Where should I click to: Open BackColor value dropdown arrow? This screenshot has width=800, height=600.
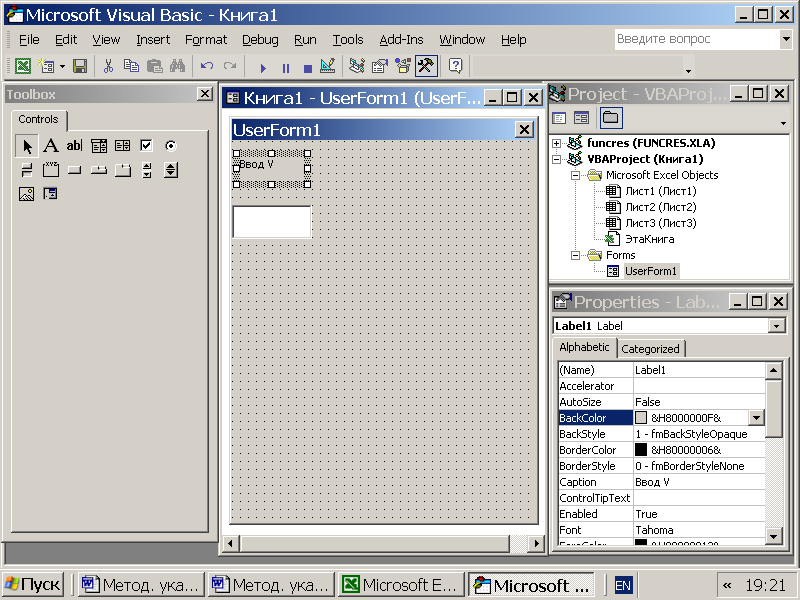(756, 418)
